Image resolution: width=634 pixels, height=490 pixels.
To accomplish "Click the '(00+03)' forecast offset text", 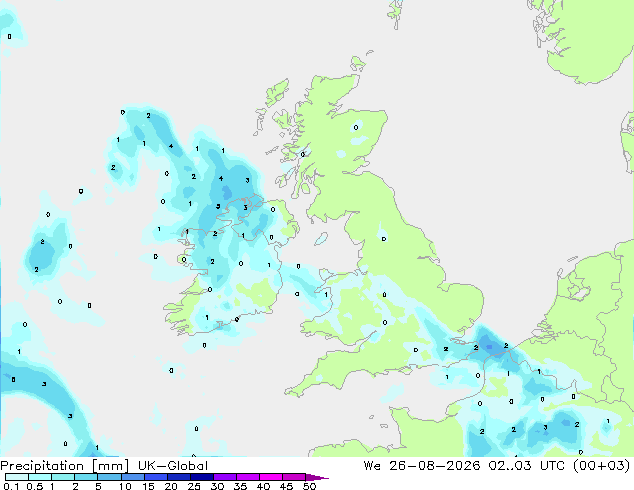I will [x=601, y=466].
